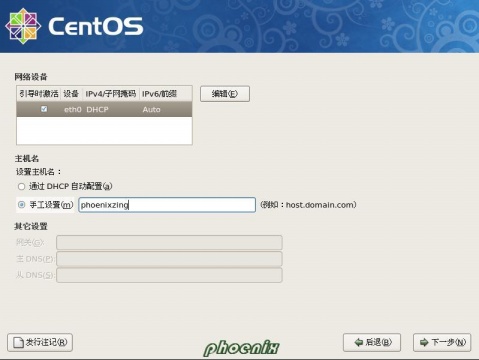479x360 pixels.
Task: Click the CentOS logo icon
Action: point(23,26)
